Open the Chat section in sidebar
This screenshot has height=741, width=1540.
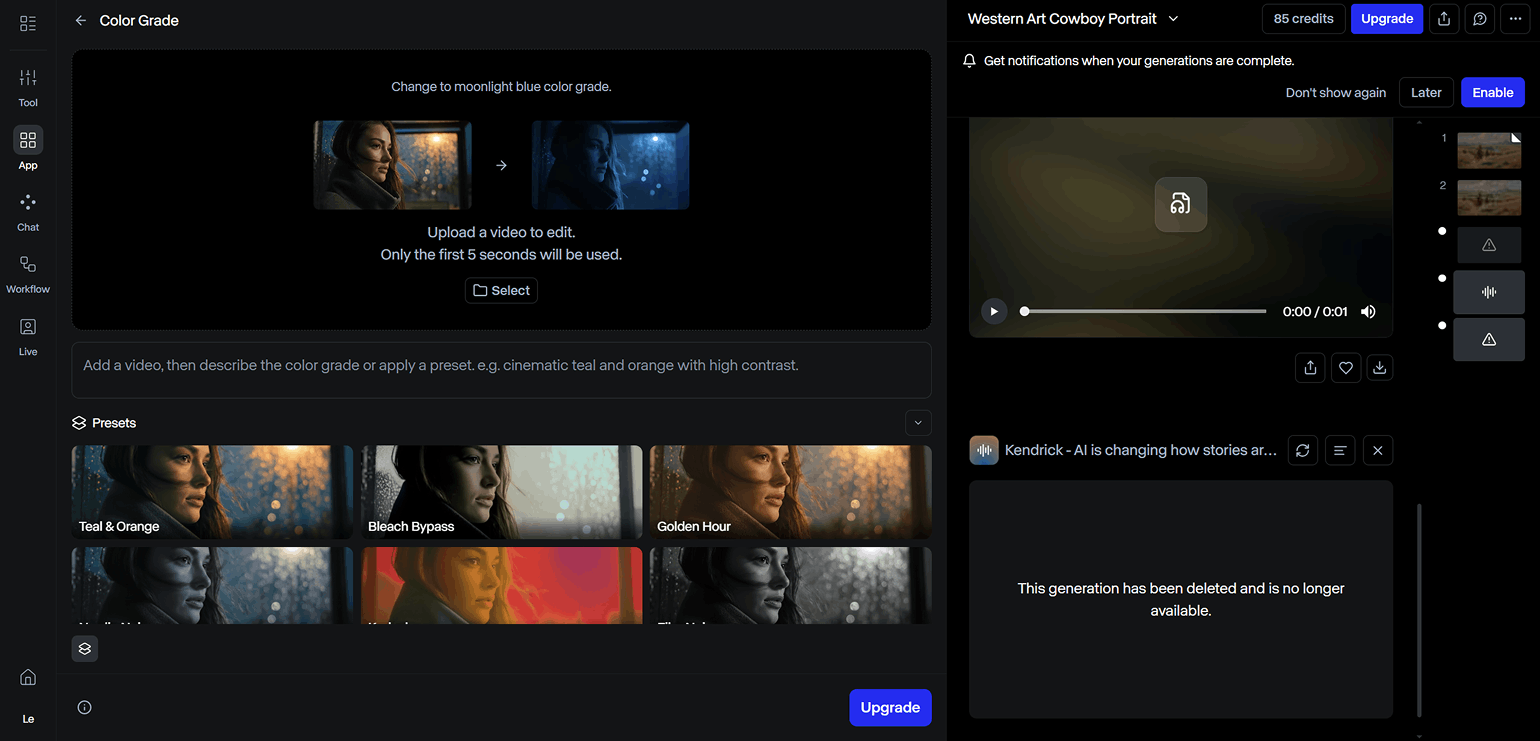(28, 211)
